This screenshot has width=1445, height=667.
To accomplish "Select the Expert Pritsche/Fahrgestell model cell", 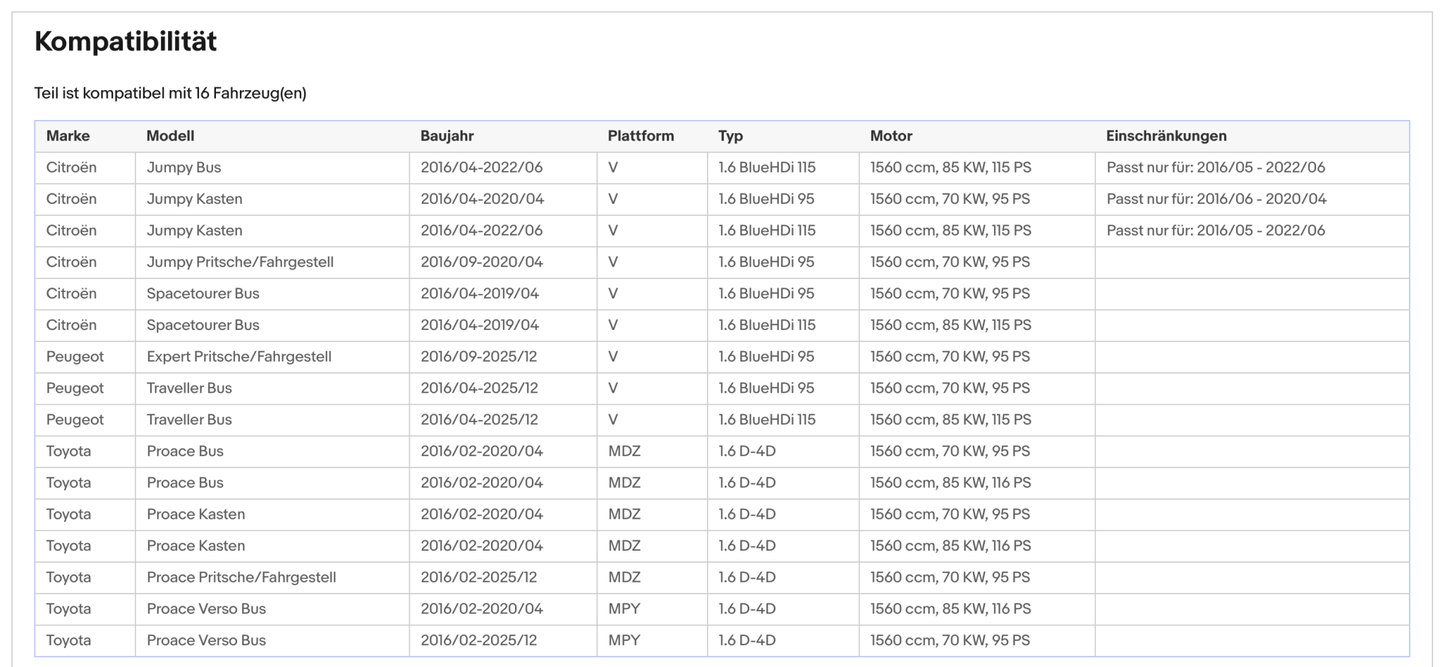I will pyautogui.click(x=239, y=357).
